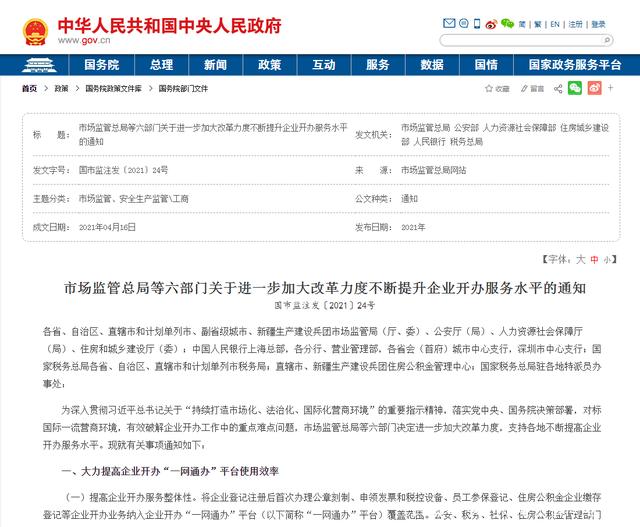Share via green WeChat button in breadcrumb bar
Viewport: 640px width, 527px height.
pos(575,88)
